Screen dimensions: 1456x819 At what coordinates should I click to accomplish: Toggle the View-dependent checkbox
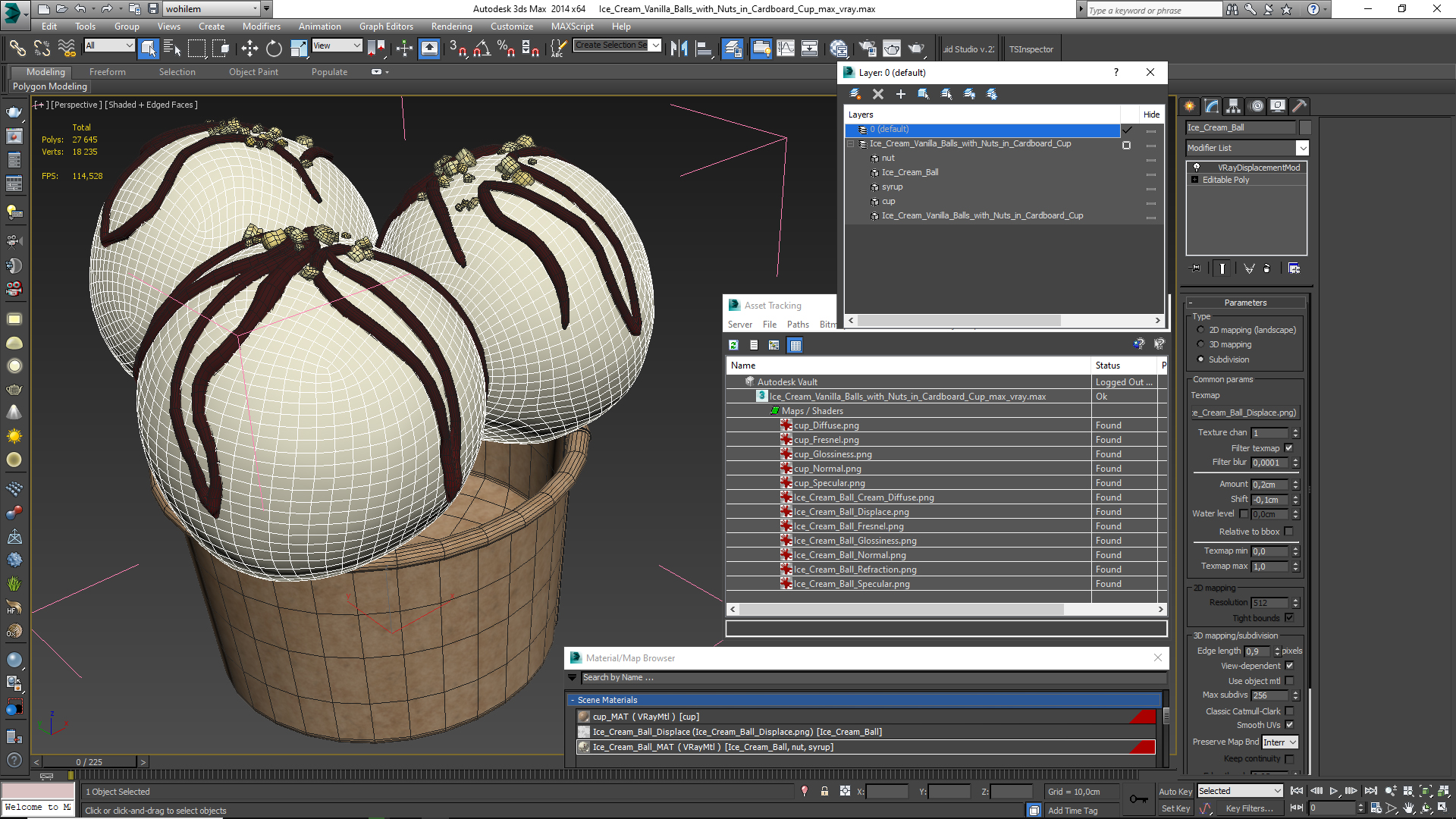click(1289, 666)
